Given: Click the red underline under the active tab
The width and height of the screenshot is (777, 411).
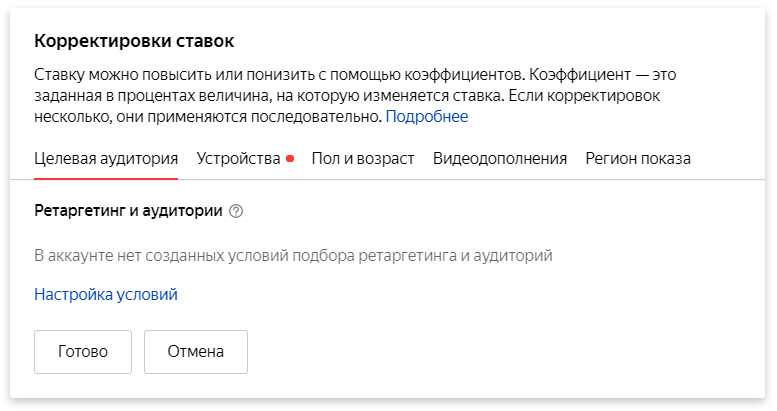Looking at the screenshot, I should [106, 178].
